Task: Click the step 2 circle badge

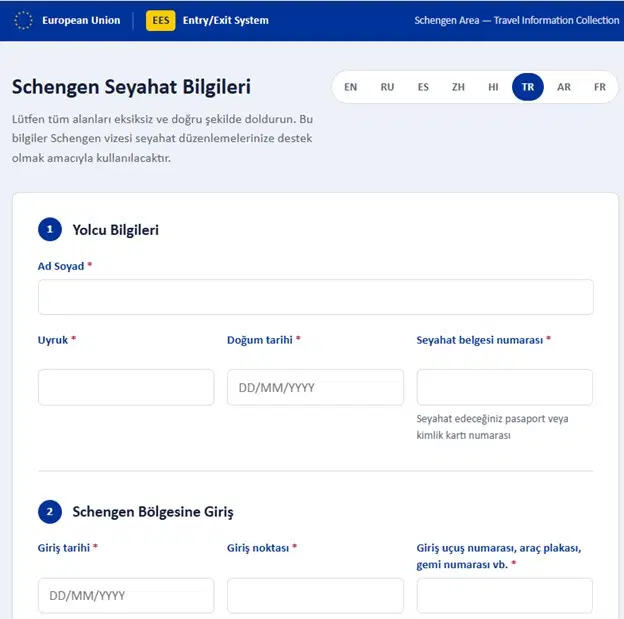Action: point(50,512)
